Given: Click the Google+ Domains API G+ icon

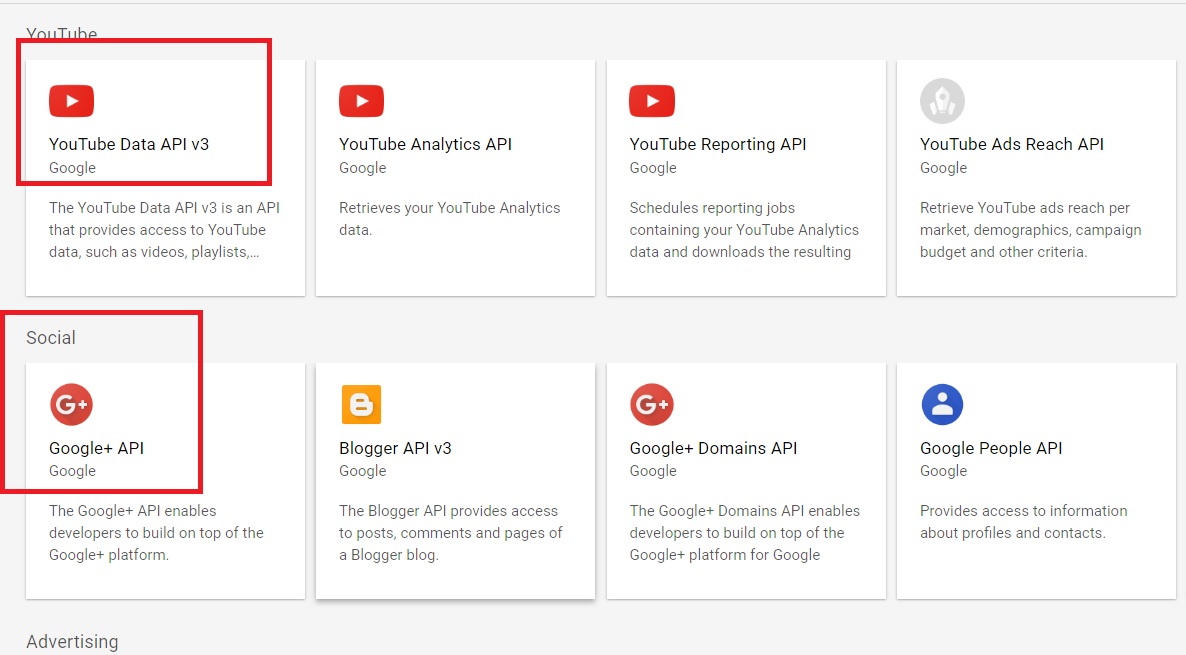Looking at the screenshot, I should (651, 404).
